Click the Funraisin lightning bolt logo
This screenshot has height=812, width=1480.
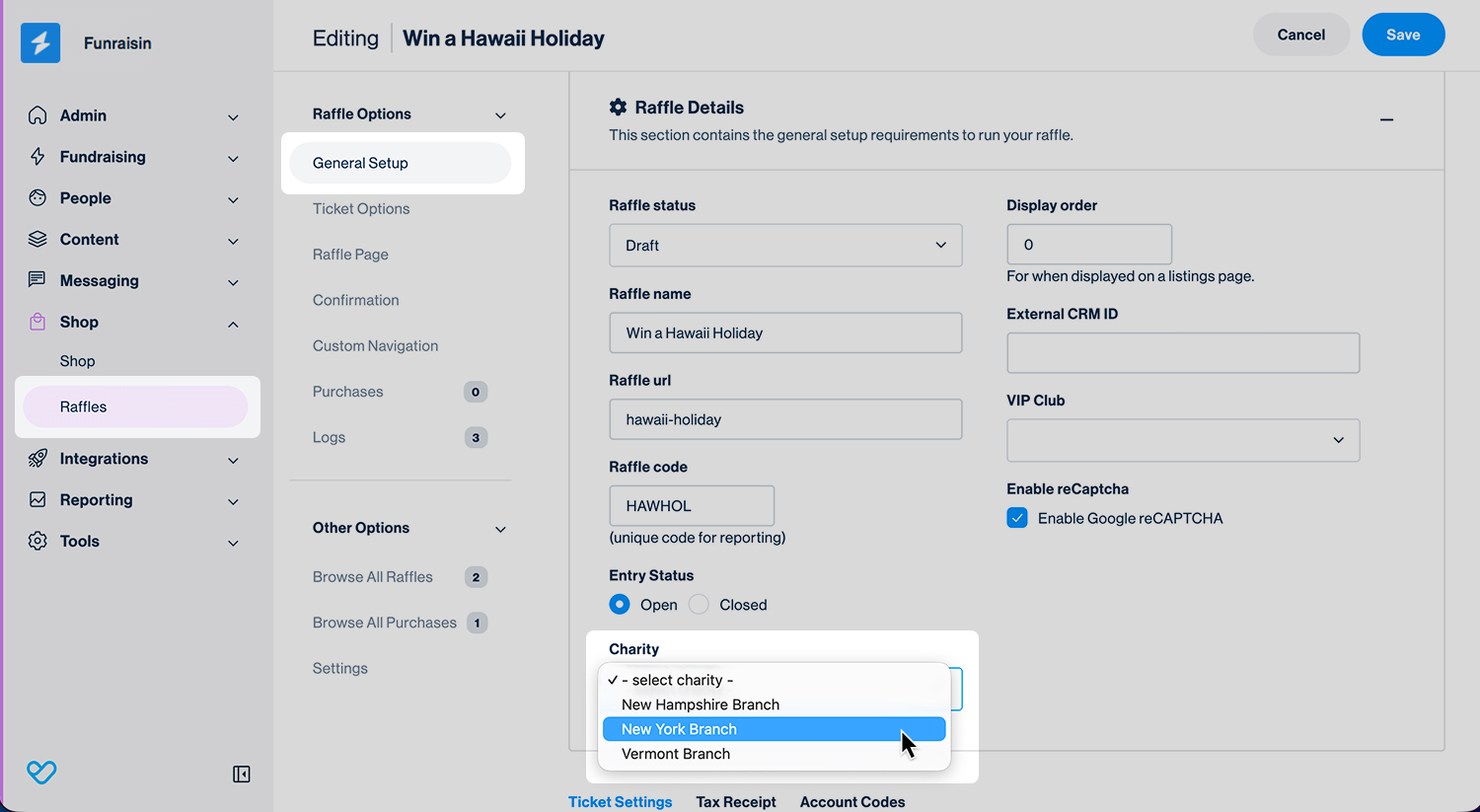coord(40,43)
